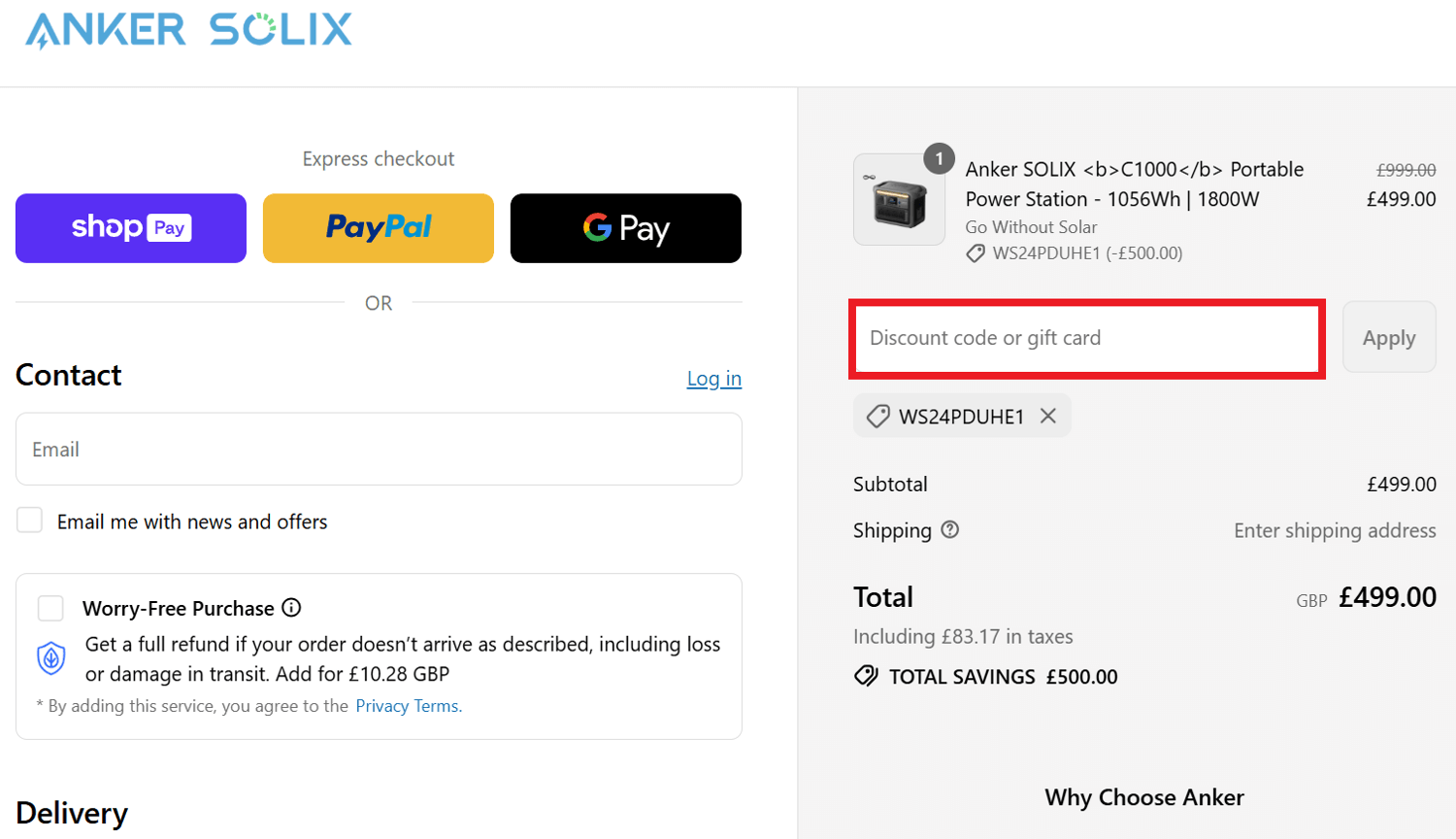Click the C1000 product thumbnail
Image resolution: width=1456 pixels, height=839 pixels.
tap(899, 200)
